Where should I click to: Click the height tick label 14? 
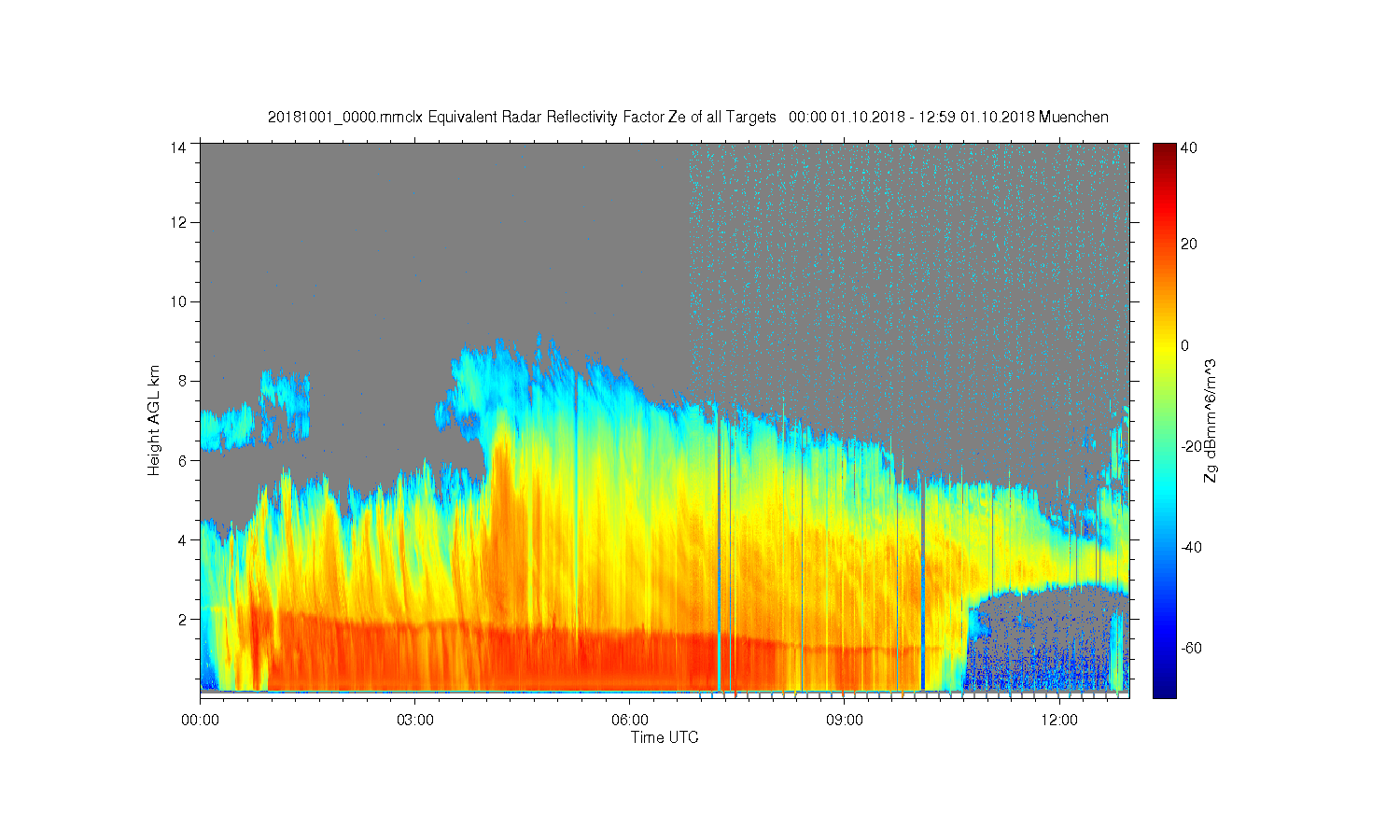[x=179, y=147]
